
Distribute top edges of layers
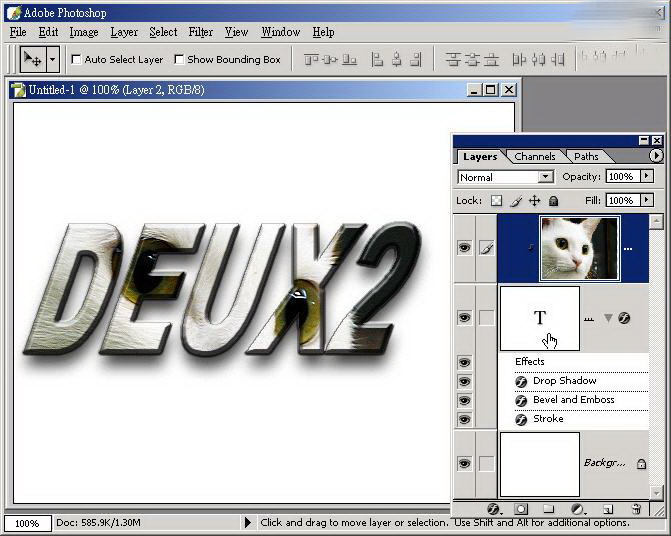[x=453, y=59]
